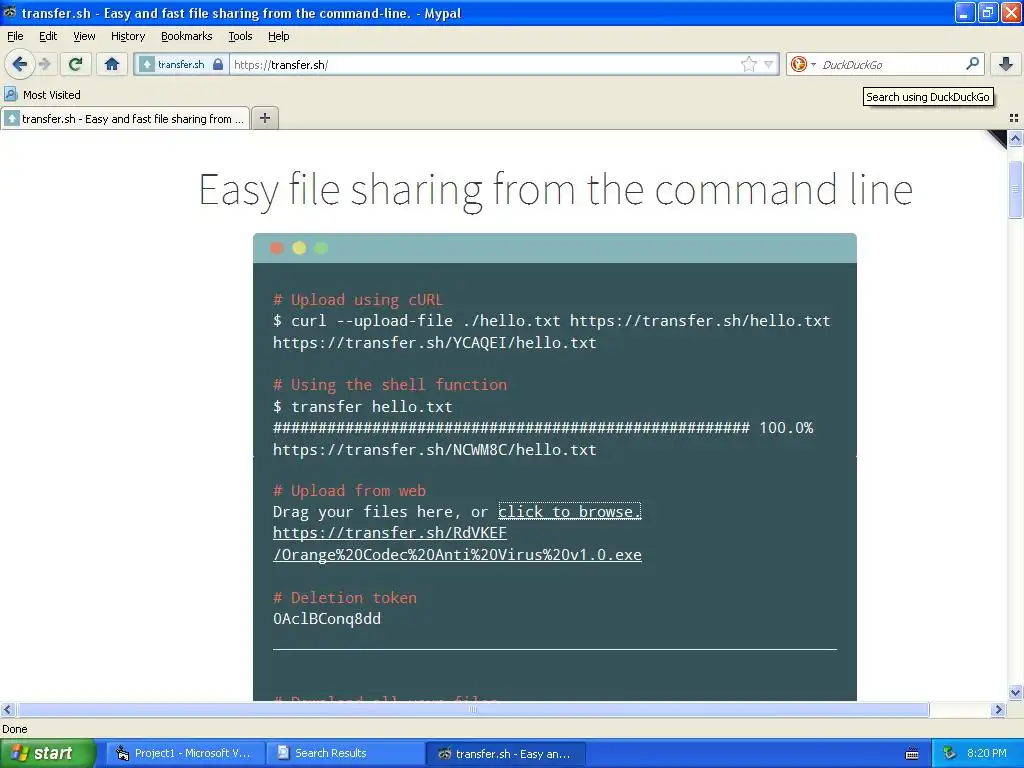Open the Edit menu

[x=48, y=36]
